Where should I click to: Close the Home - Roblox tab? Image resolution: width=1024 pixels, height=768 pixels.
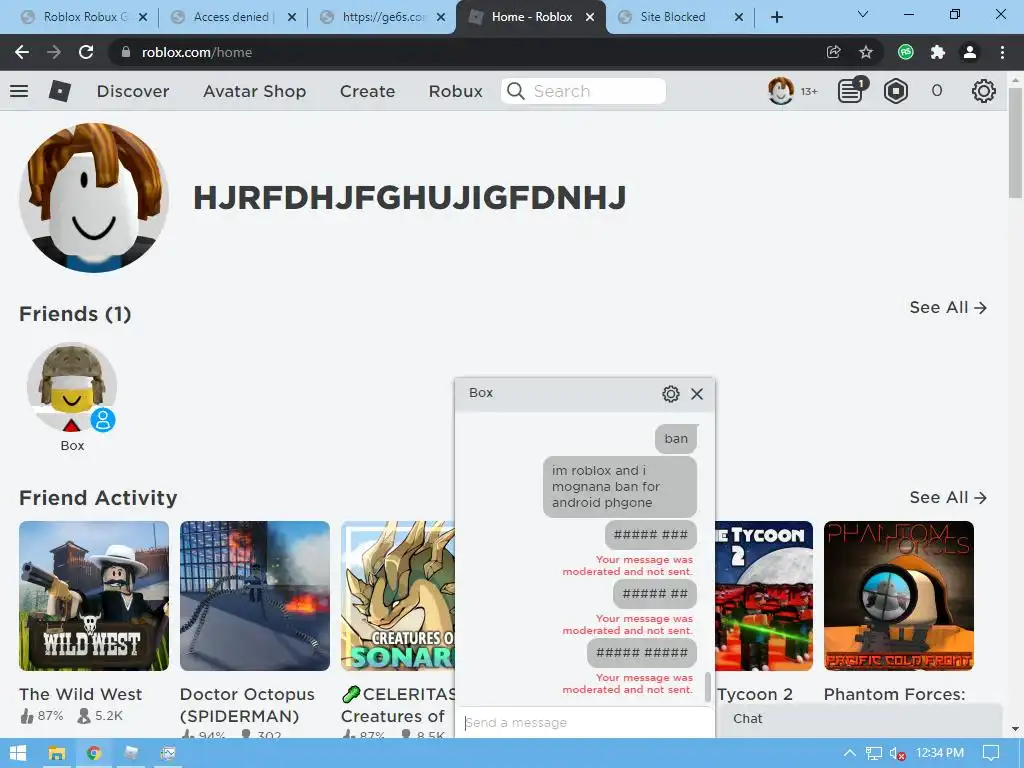590,17
